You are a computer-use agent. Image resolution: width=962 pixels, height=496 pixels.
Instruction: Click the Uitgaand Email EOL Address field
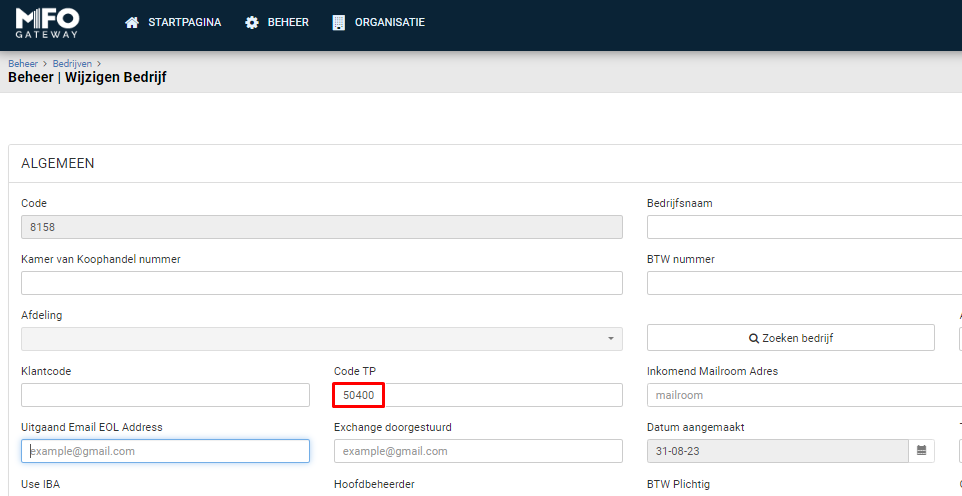coord(165,451)
